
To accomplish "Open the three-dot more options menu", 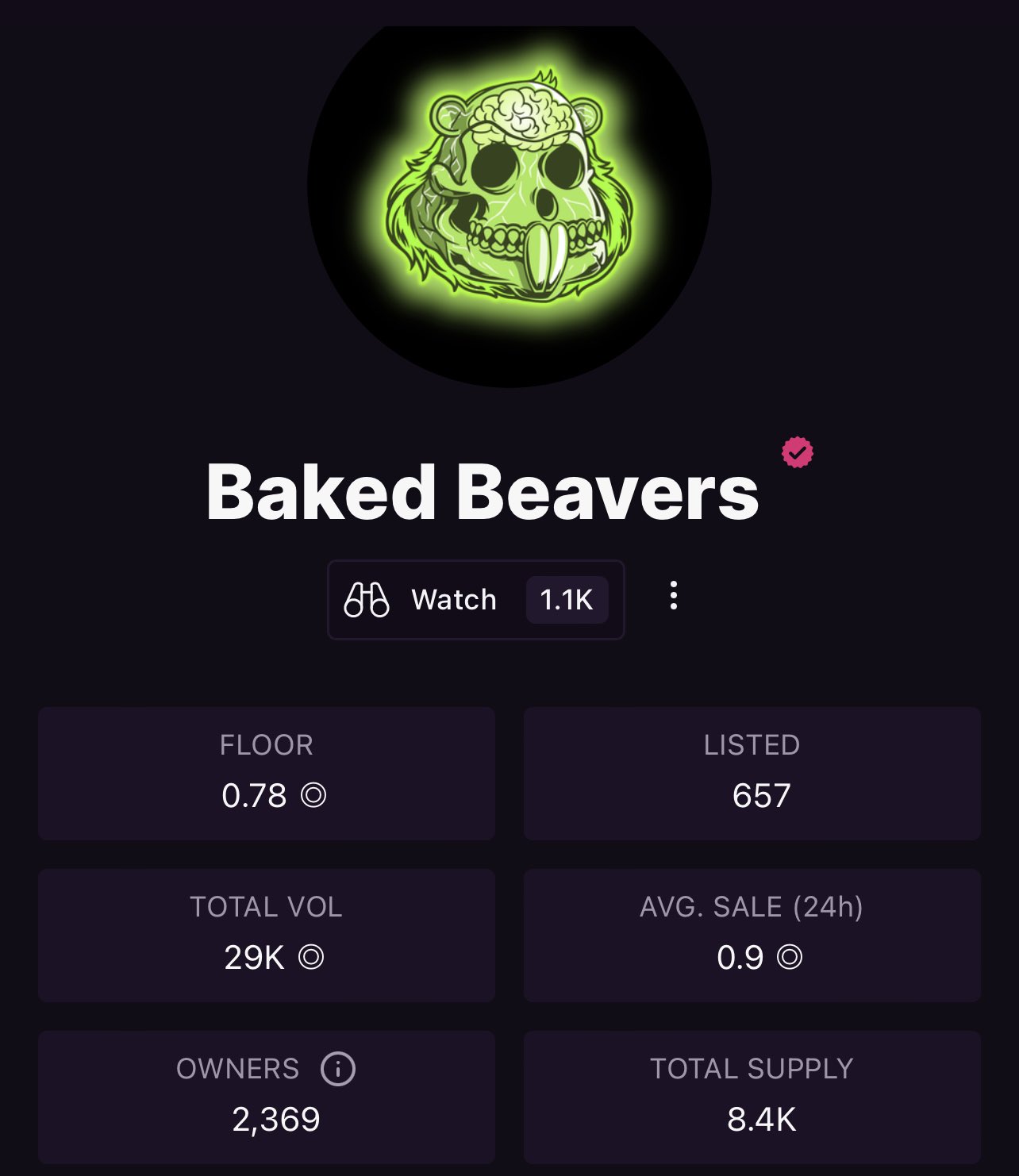I will click(674, 595).
